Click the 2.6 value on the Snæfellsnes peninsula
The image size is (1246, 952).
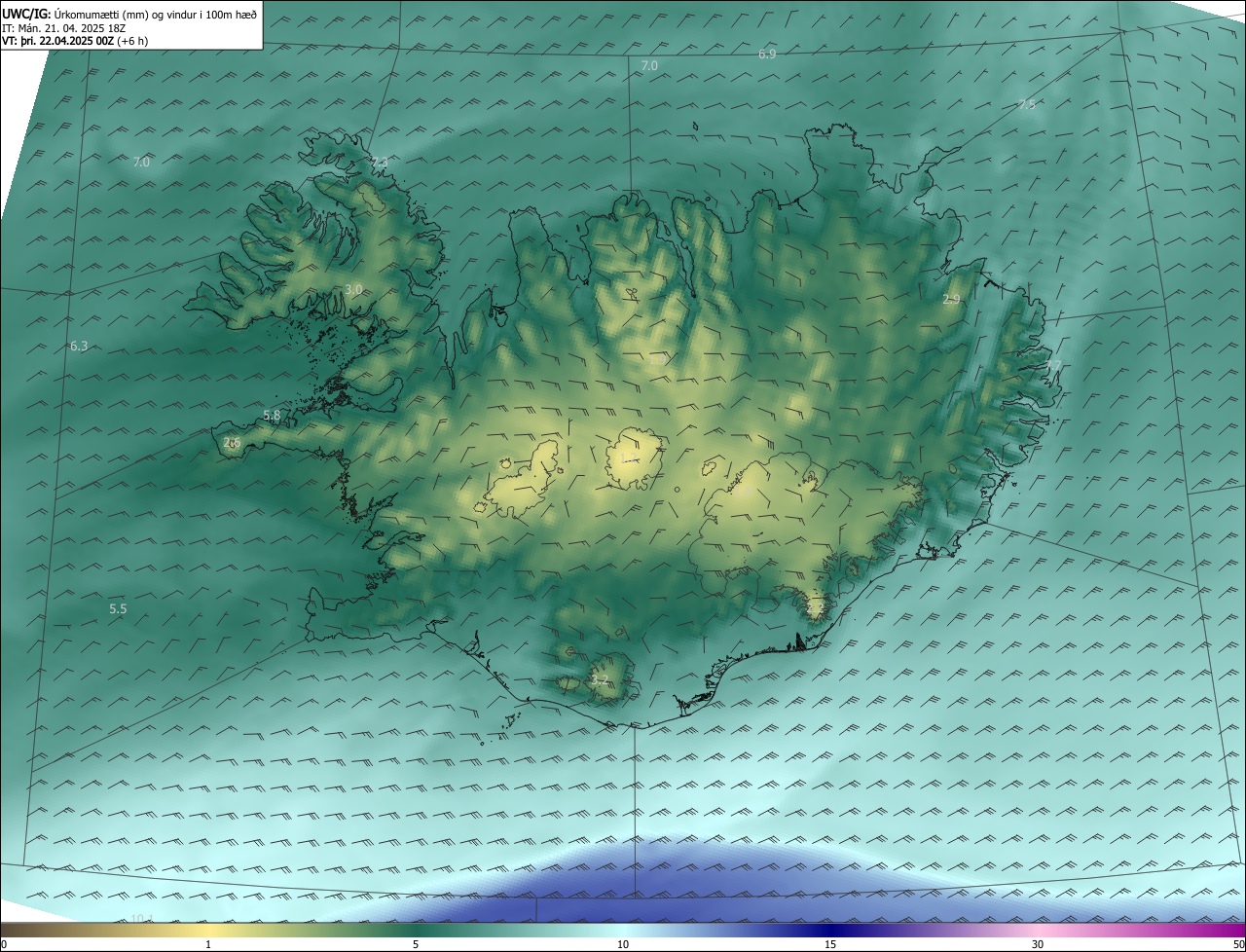232,443
